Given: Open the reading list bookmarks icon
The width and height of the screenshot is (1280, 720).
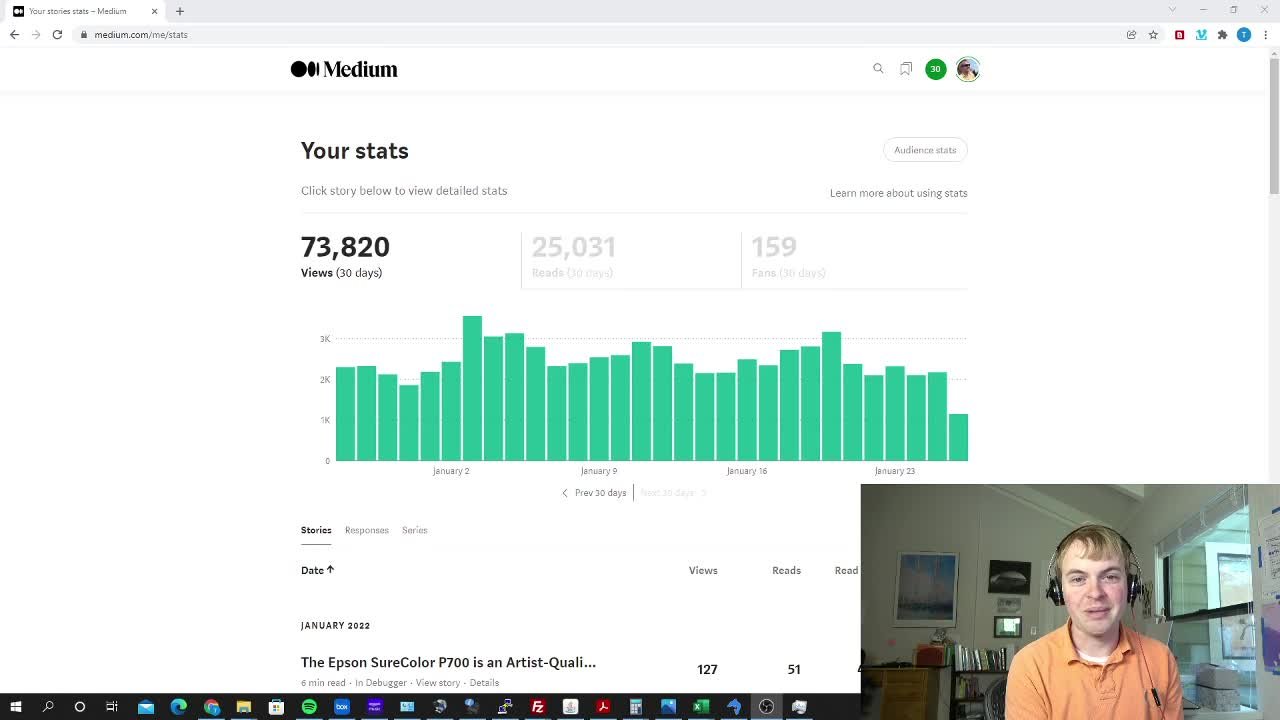Looking at the screenshot, I should [x=906, y=69].
